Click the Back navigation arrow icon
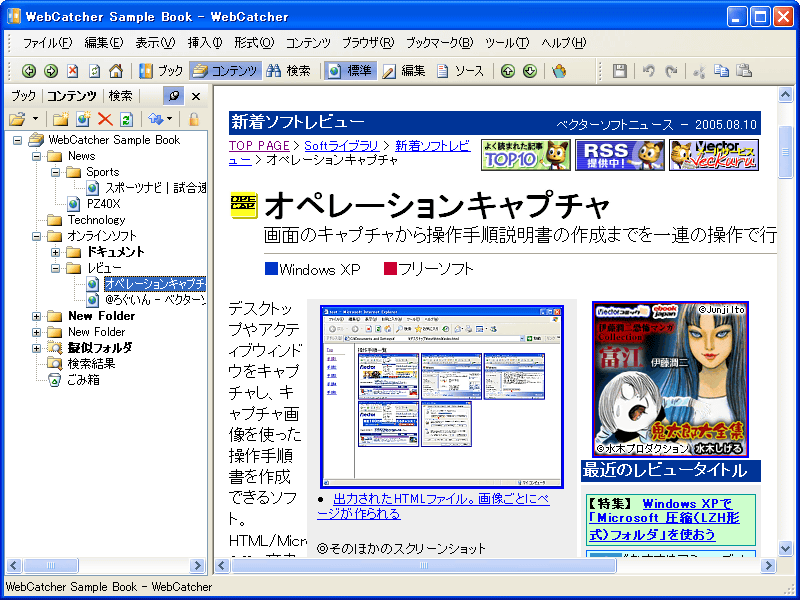 pyautogui.click(x=29, y=71)
